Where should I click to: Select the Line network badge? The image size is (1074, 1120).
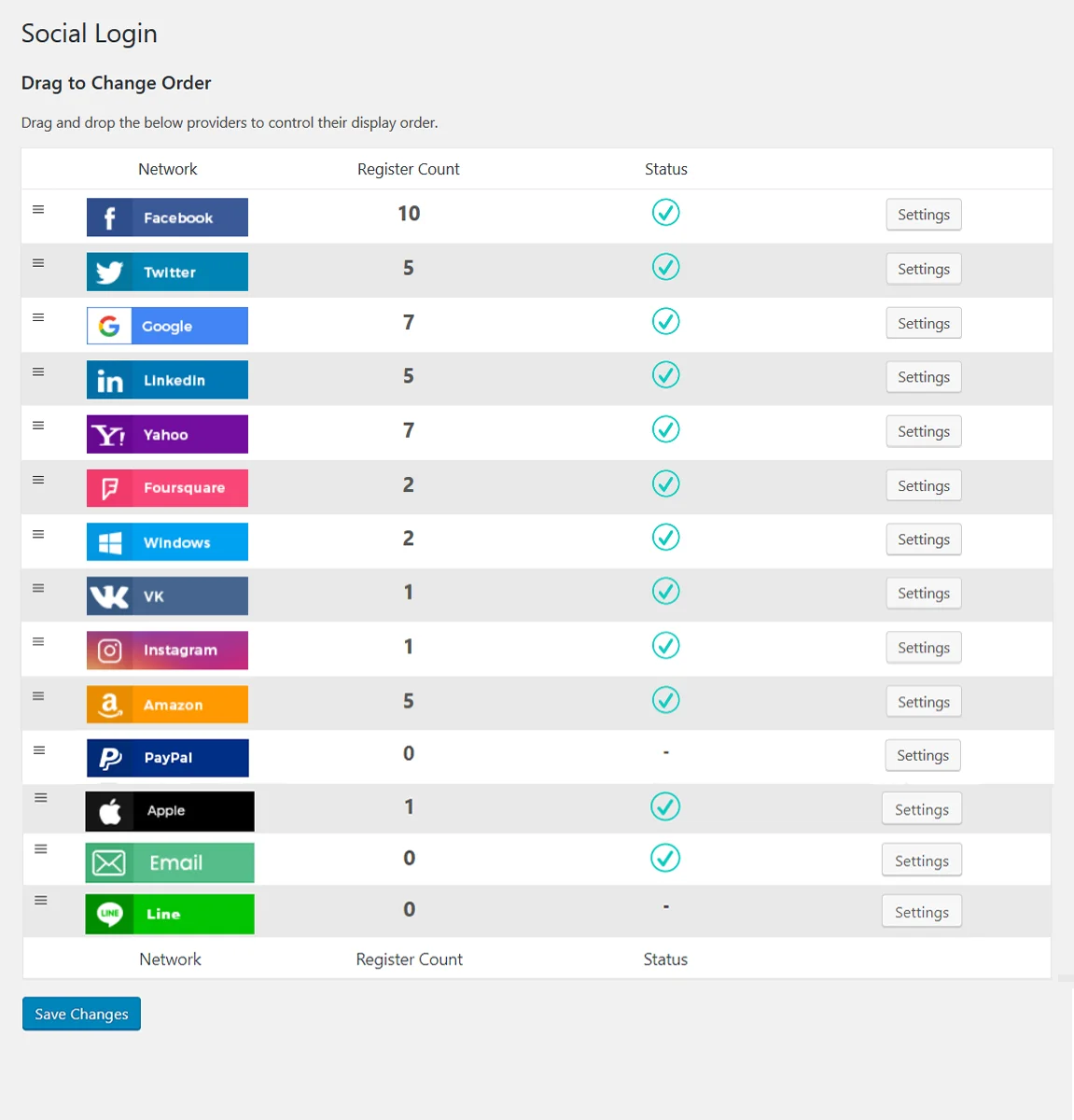pyautogui.click(x=169, y=914)
